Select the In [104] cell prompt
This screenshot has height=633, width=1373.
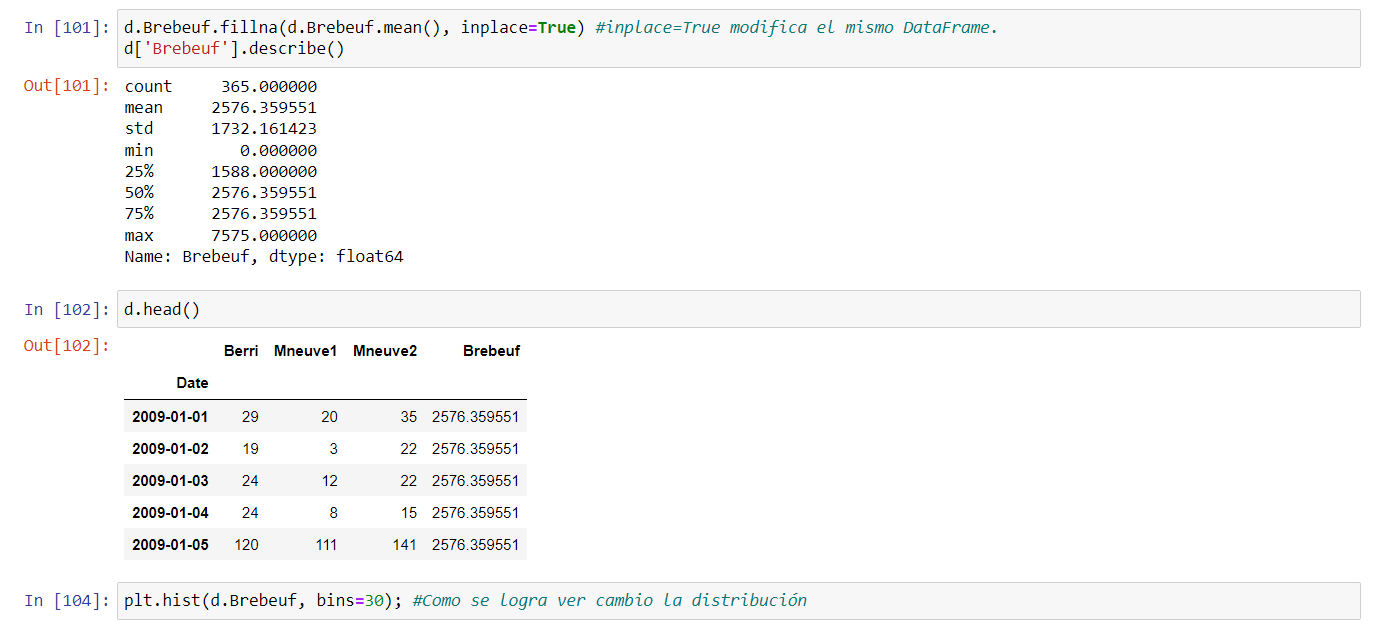click(68, 600)
